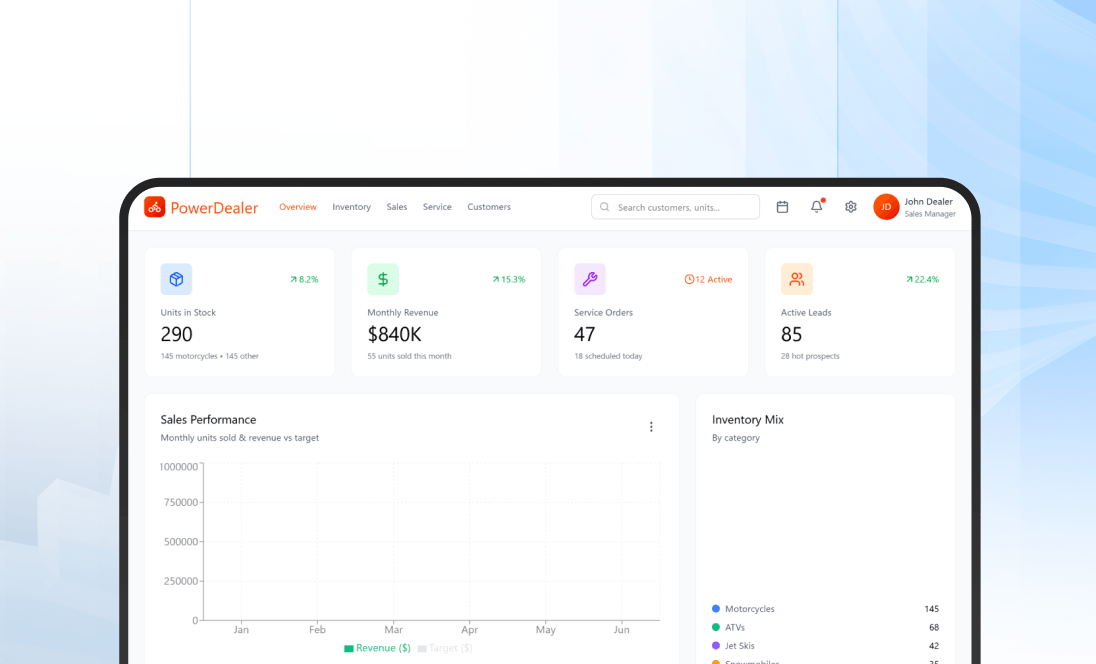Click the PowerDealer logo icon
This screenshot has height=664, width=1096.
[155, 207]
